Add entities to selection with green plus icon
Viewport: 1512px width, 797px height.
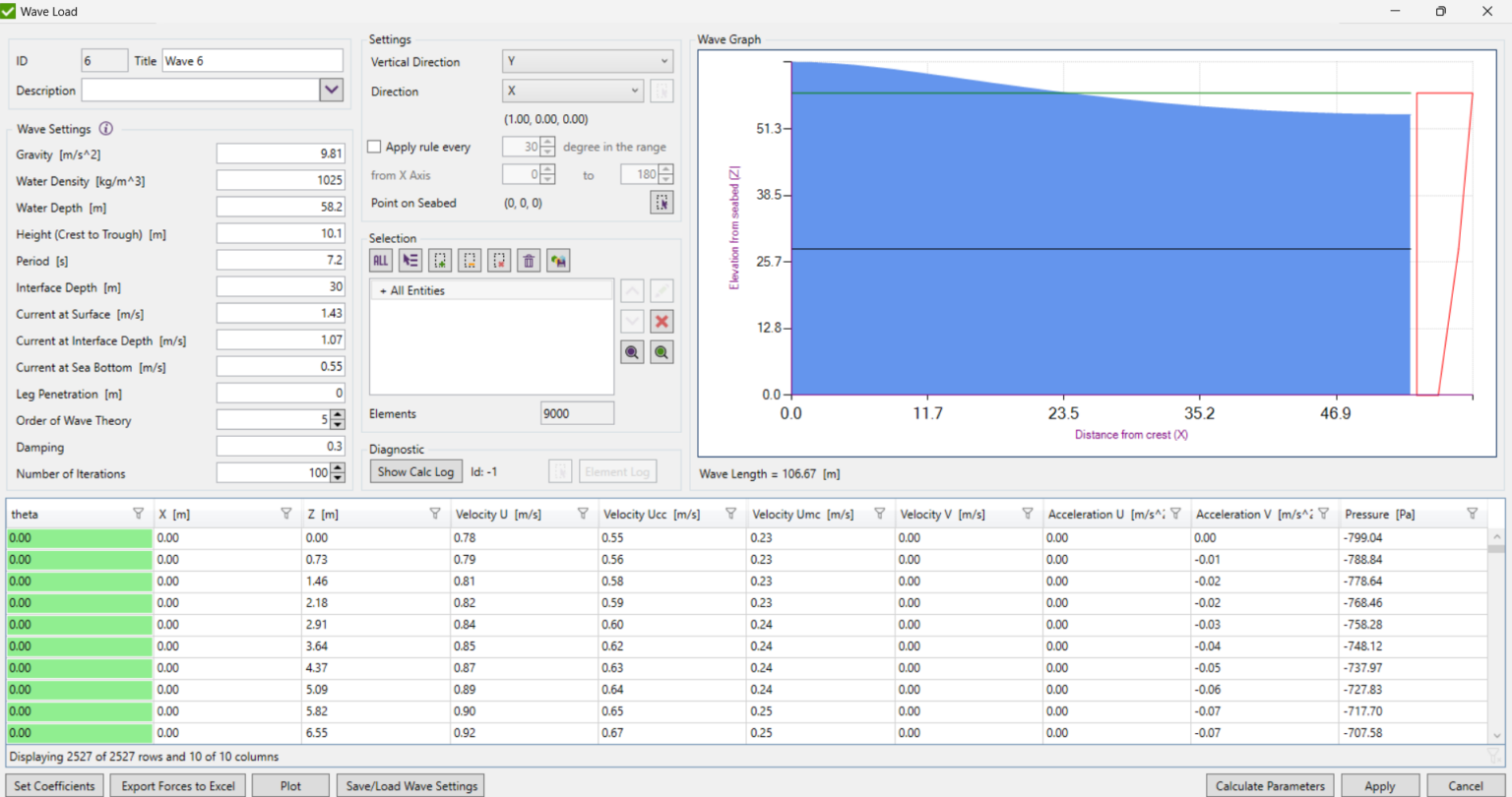[x=440, y=260]
